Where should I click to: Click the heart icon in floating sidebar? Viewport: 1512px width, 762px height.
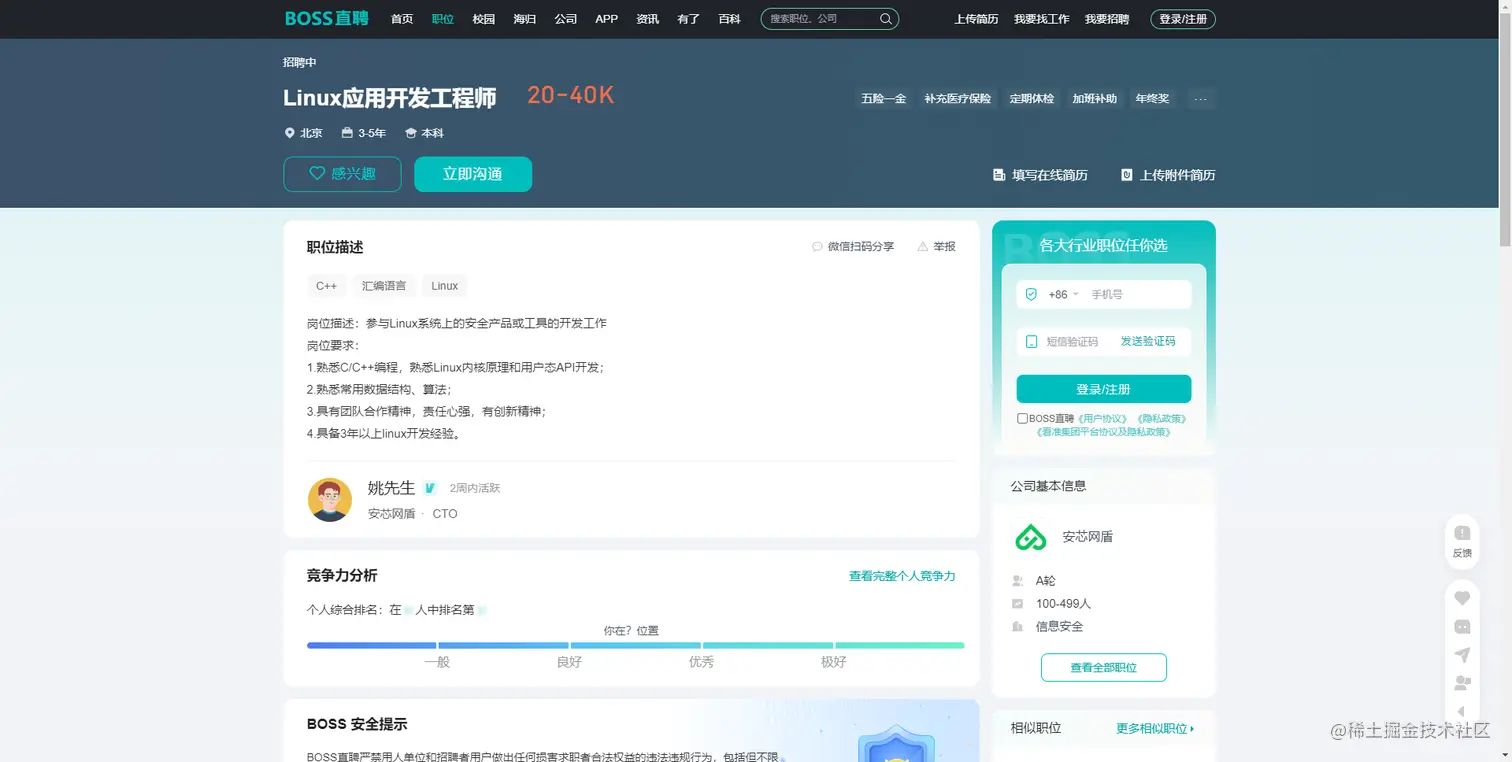click(x=1462, y=598)
